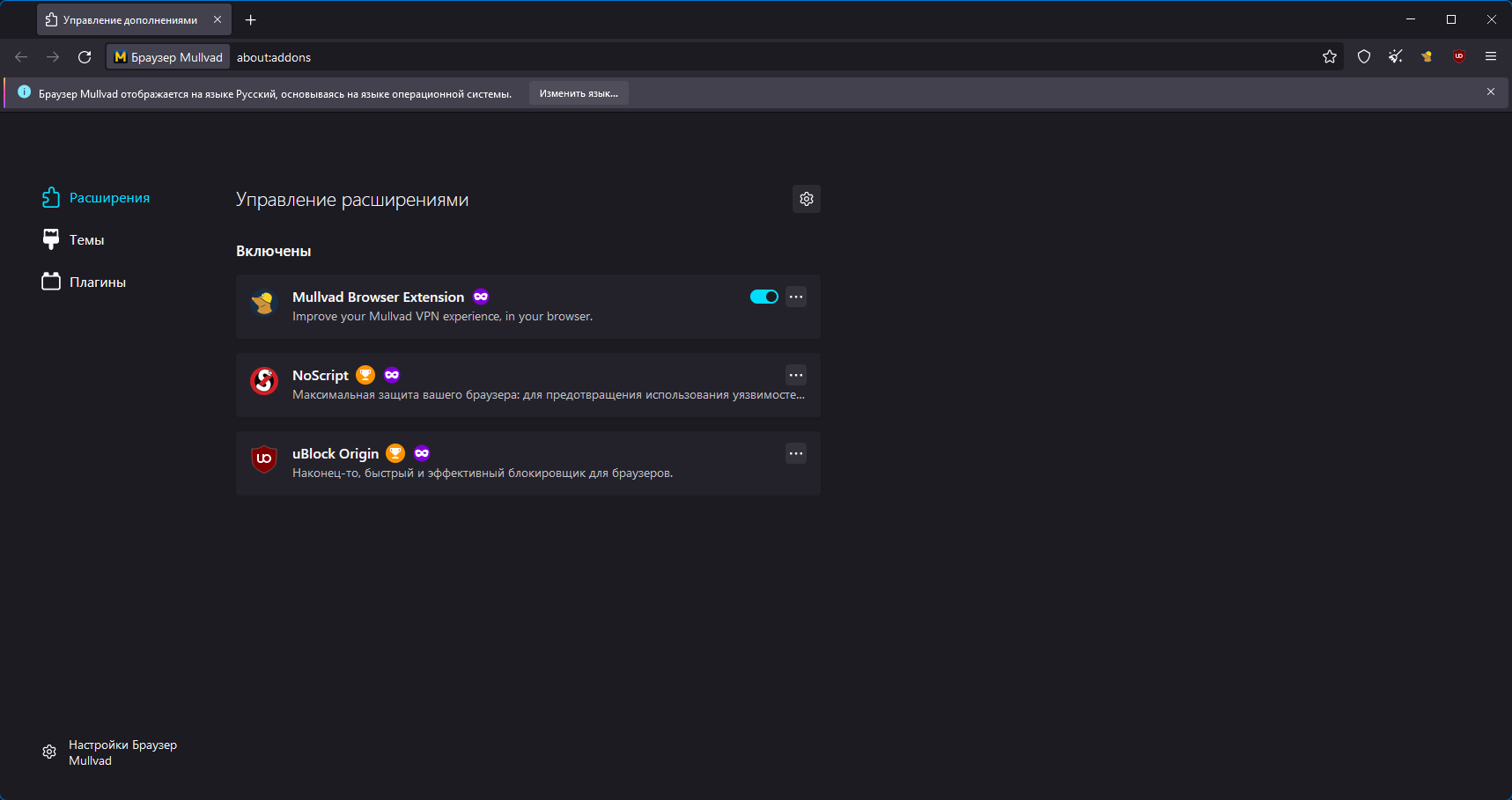The width and height of the screenshot is (1512, 800).
Task: Click the uBlock Origin shield logo
Action: pos(264,459)
